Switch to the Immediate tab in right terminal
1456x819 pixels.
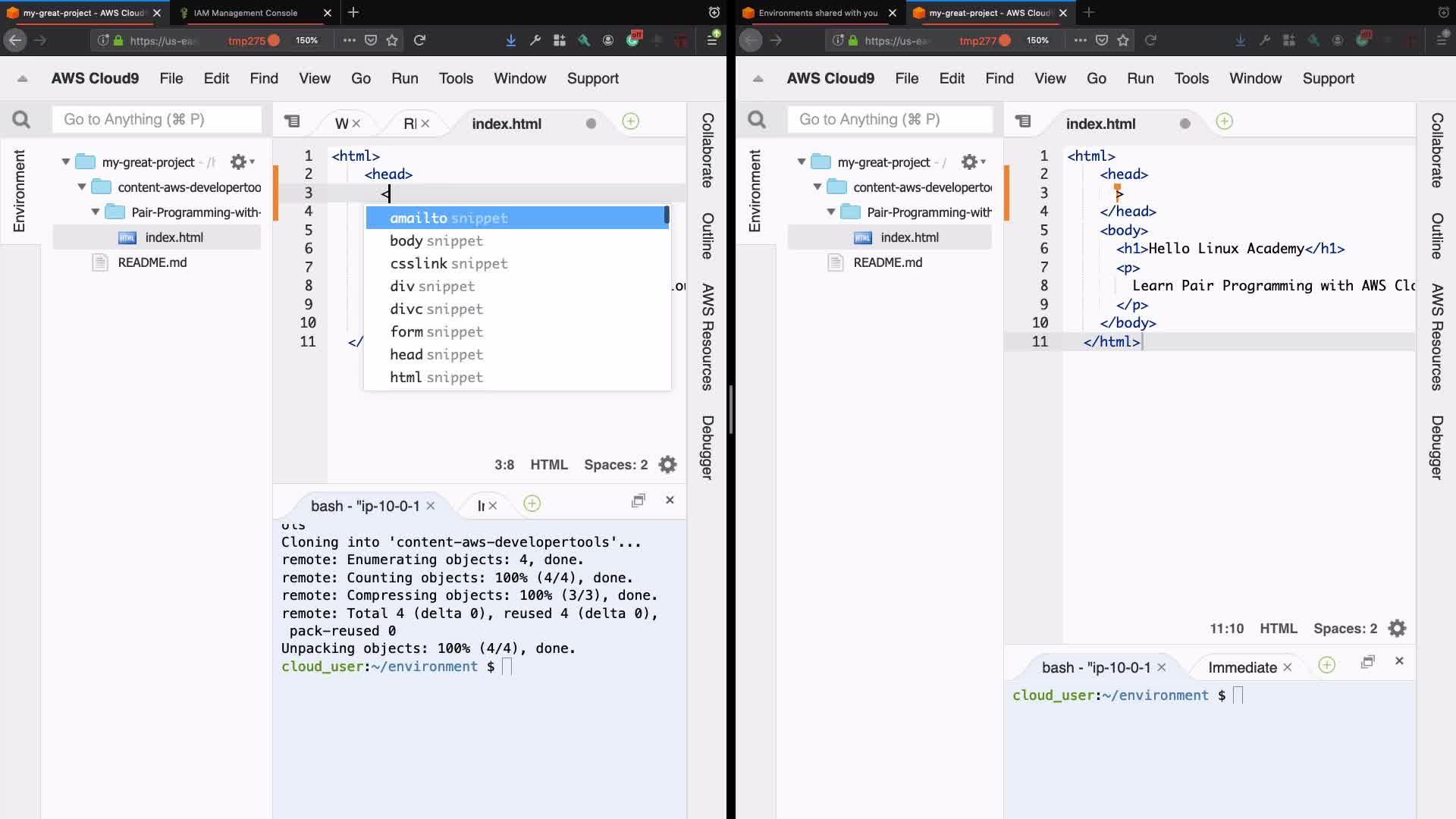(1241, 667)
